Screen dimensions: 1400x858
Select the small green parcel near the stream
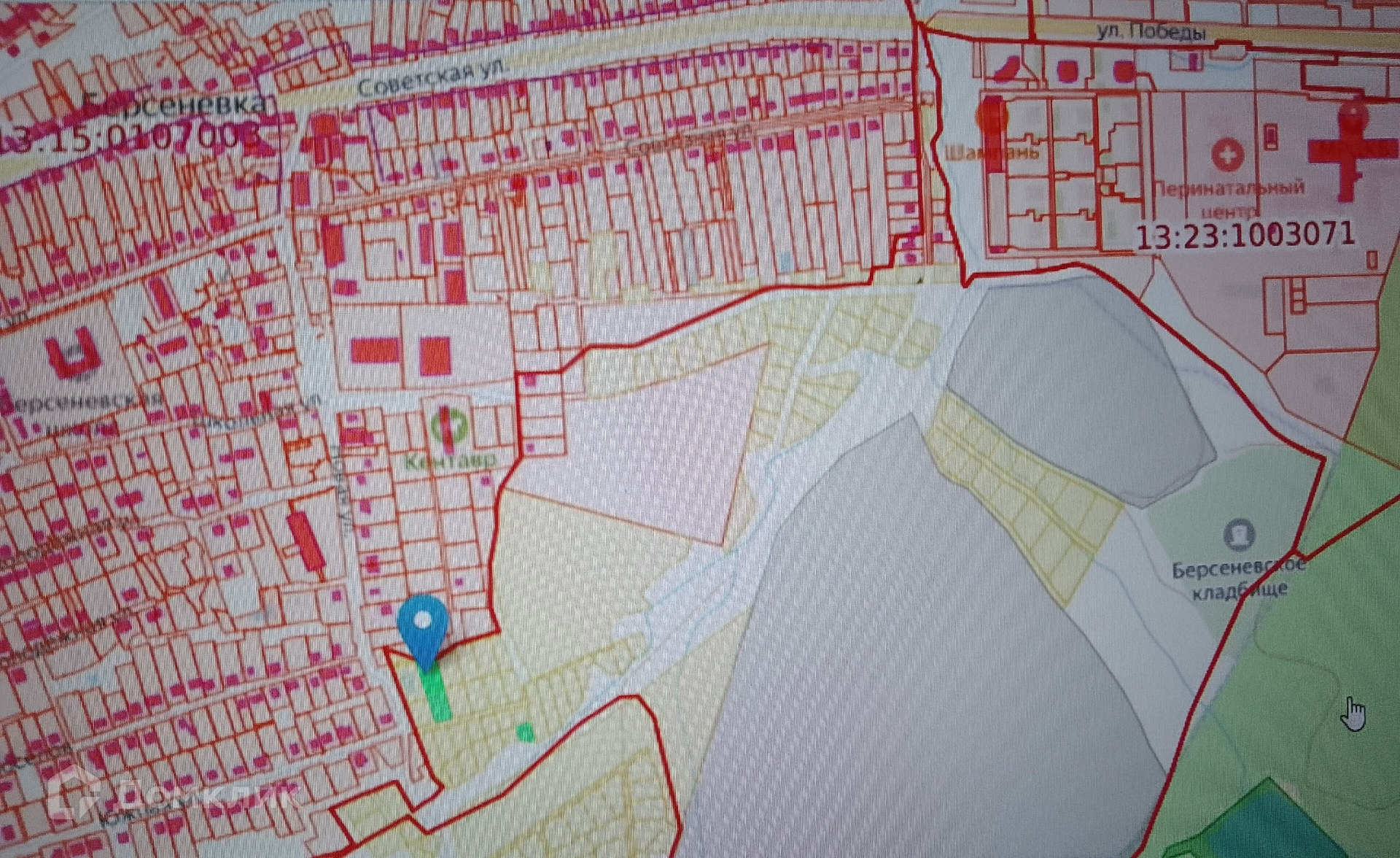coord(525,732)
